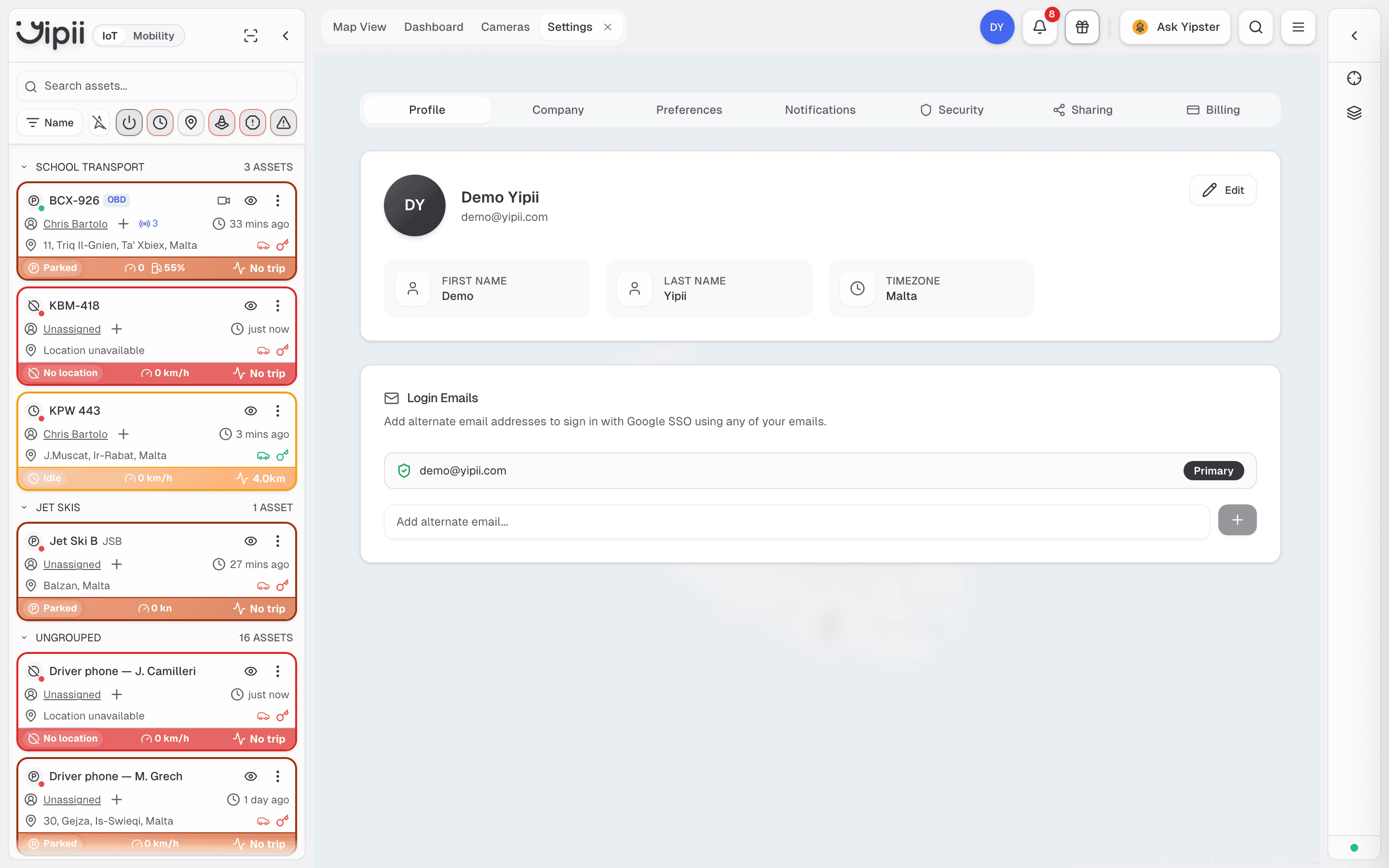The width and height of the screenshot is (1389, 868).
Task: Click the signal tags icon showing 3
Action: point(148,223)
